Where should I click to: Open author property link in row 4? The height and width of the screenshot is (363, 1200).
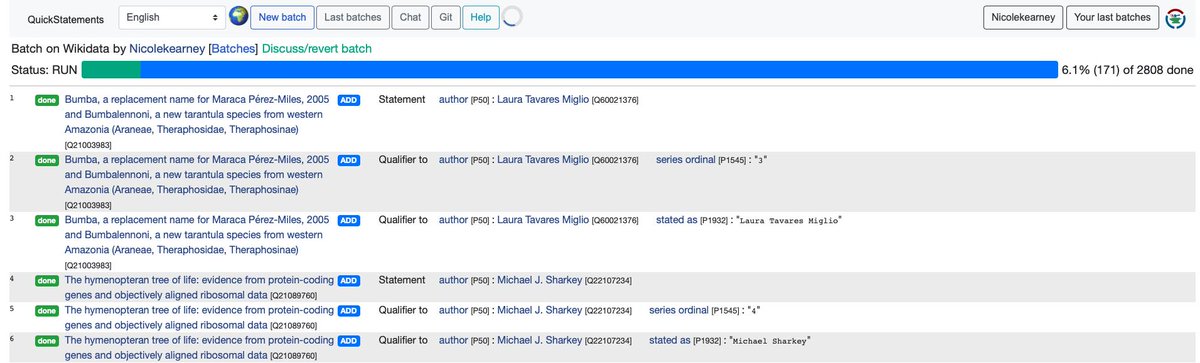point(453,280)
